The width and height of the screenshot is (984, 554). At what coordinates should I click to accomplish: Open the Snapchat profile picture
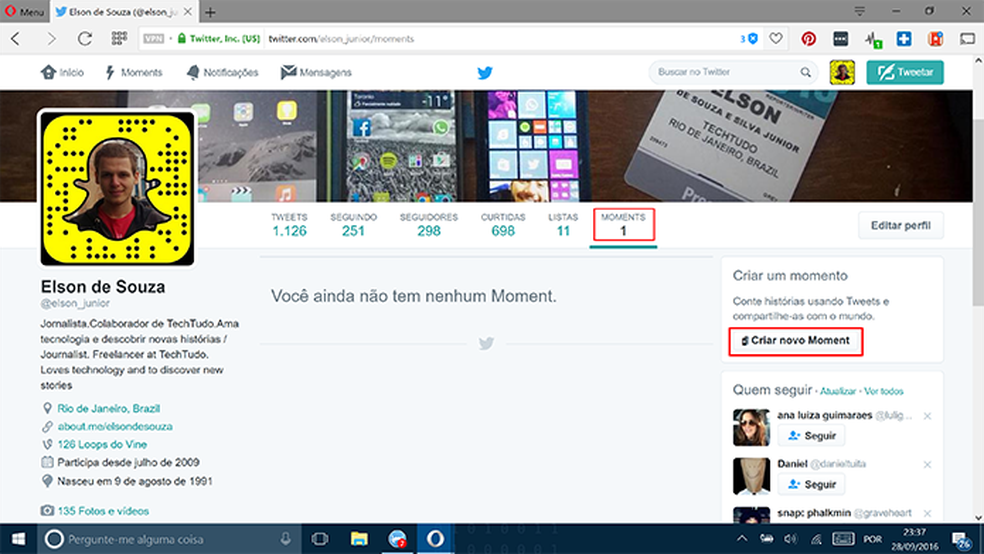tap(117, 188)
